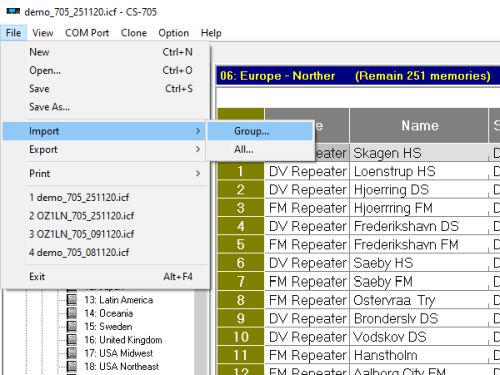The height and width of the screenshot is (375, 500).
Task: Select the icon beside 15: Sweden
Action: pos(71,326)
